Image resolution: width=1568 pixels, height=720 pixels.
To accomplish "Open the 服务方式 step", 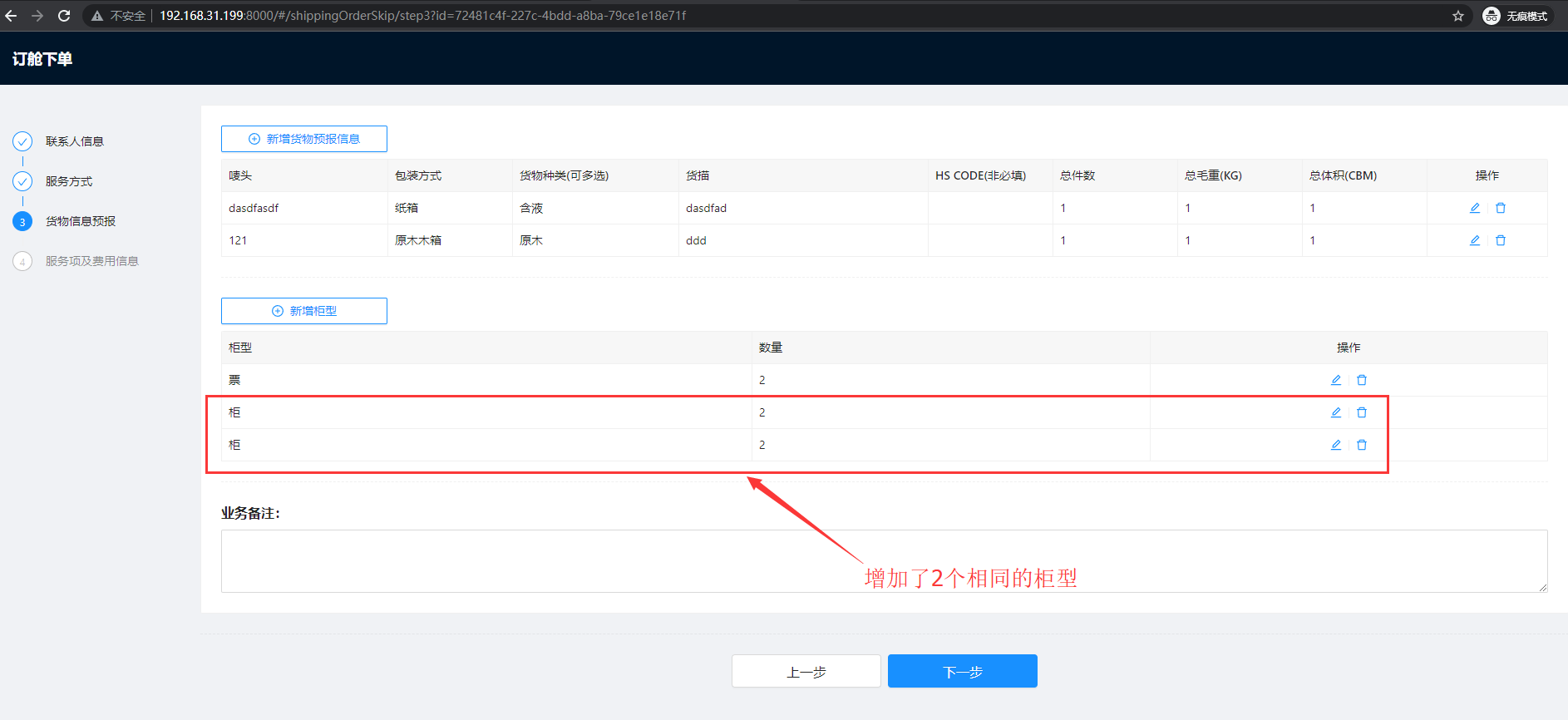I will point(68,181).
